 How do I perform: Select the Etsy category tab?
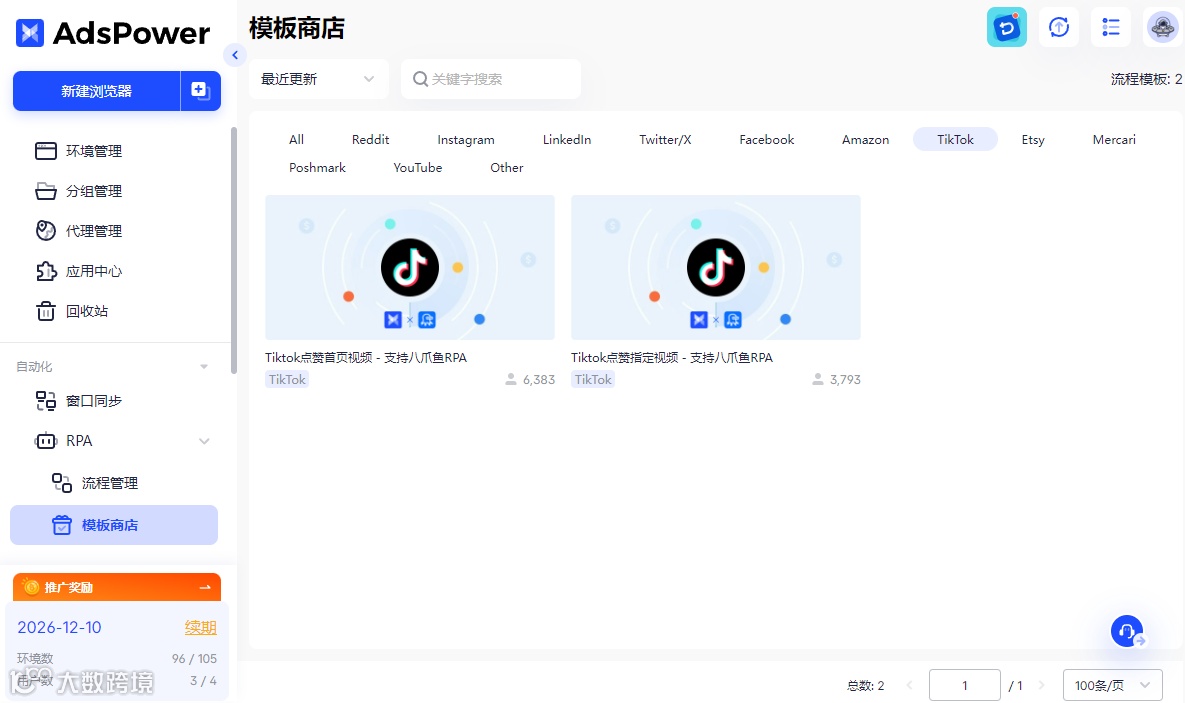(x=1033, y=140)
